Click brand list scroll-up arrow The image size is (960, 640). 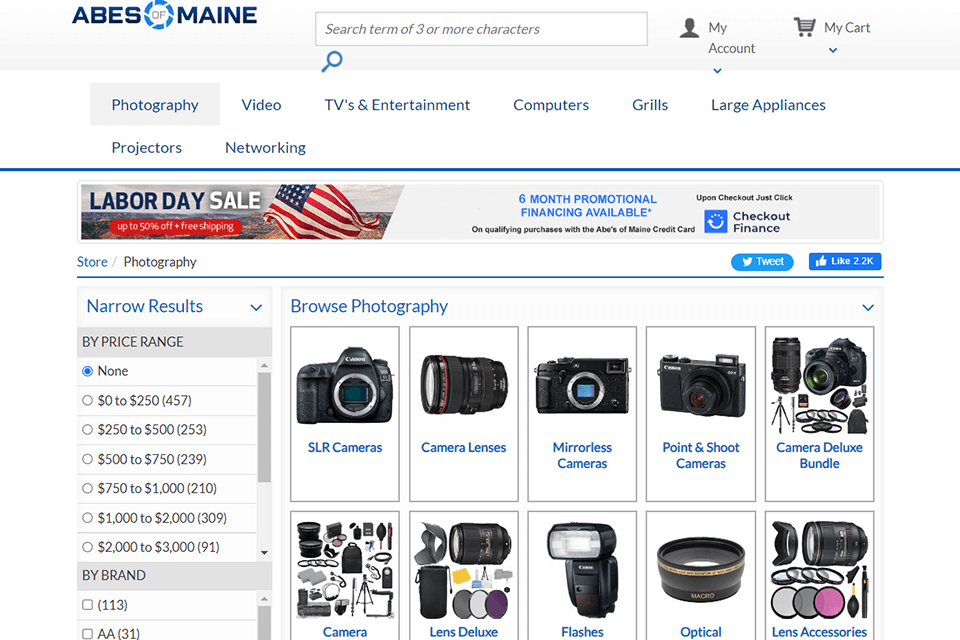tap(264, 599)
